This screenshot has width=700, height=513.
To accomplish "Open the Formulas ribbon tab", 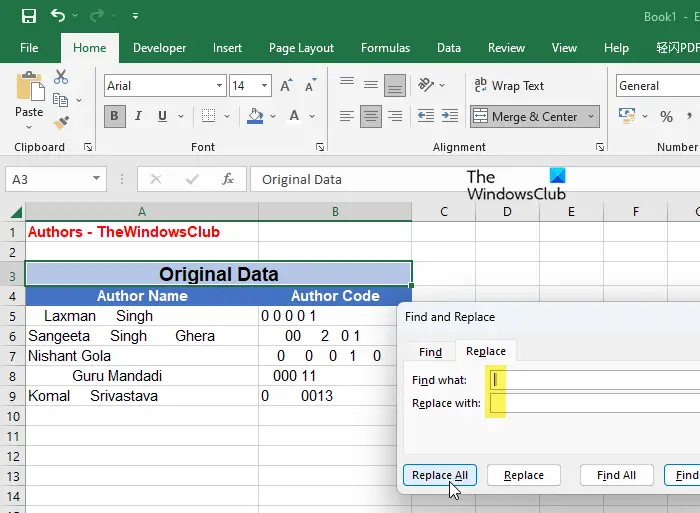I will (x=385, y=48).
